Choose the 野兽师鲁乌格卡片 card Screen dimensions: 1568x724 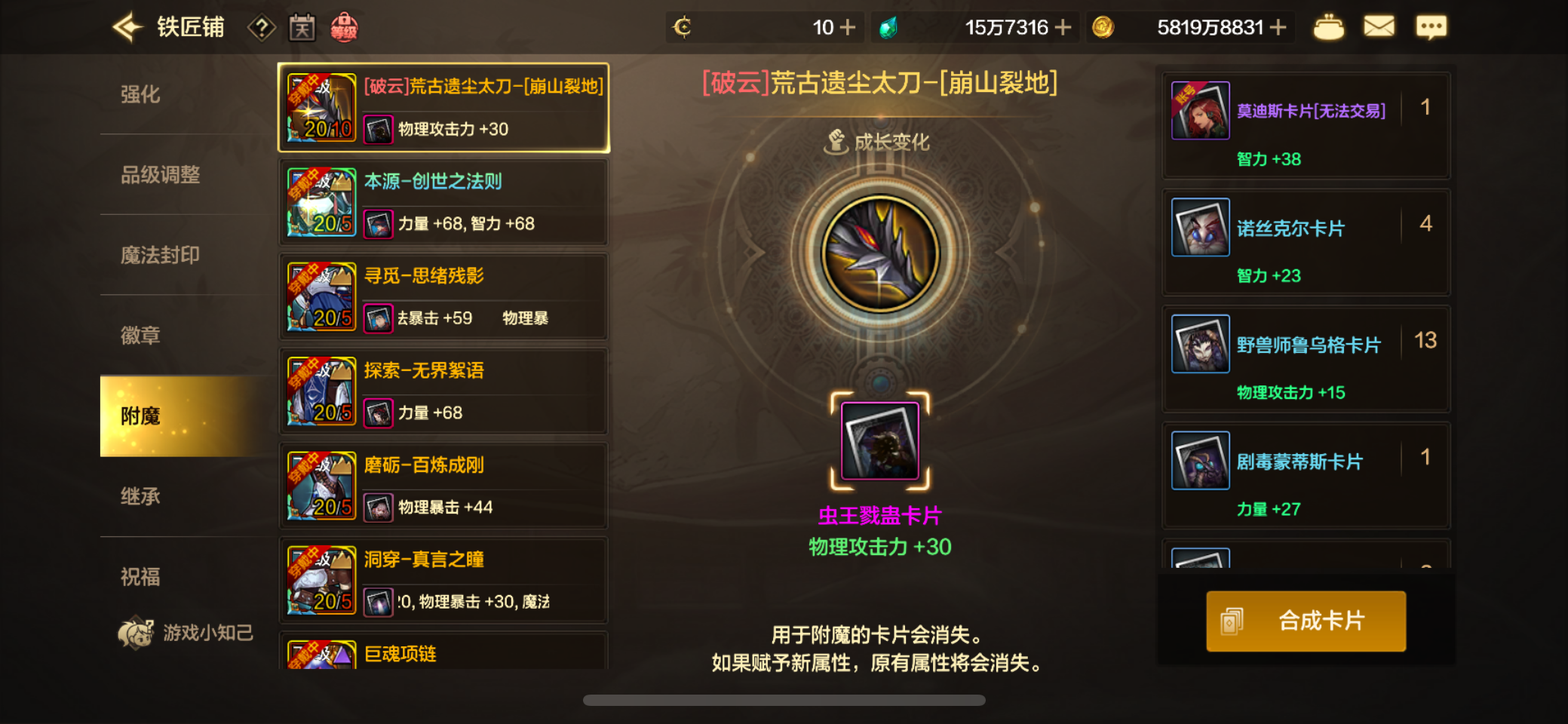[x=1306, y=359]
